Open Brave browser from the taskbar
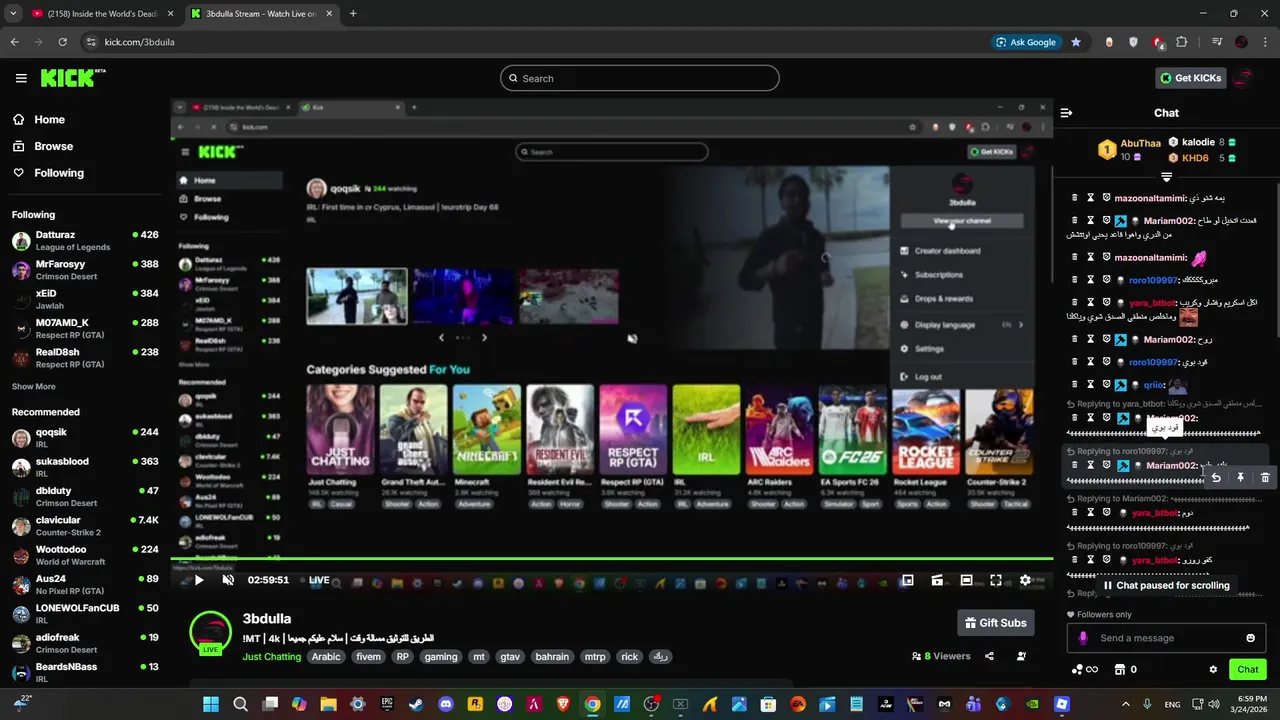The width and height of the screenshot is (1280, 720). (x=563, y=704)
